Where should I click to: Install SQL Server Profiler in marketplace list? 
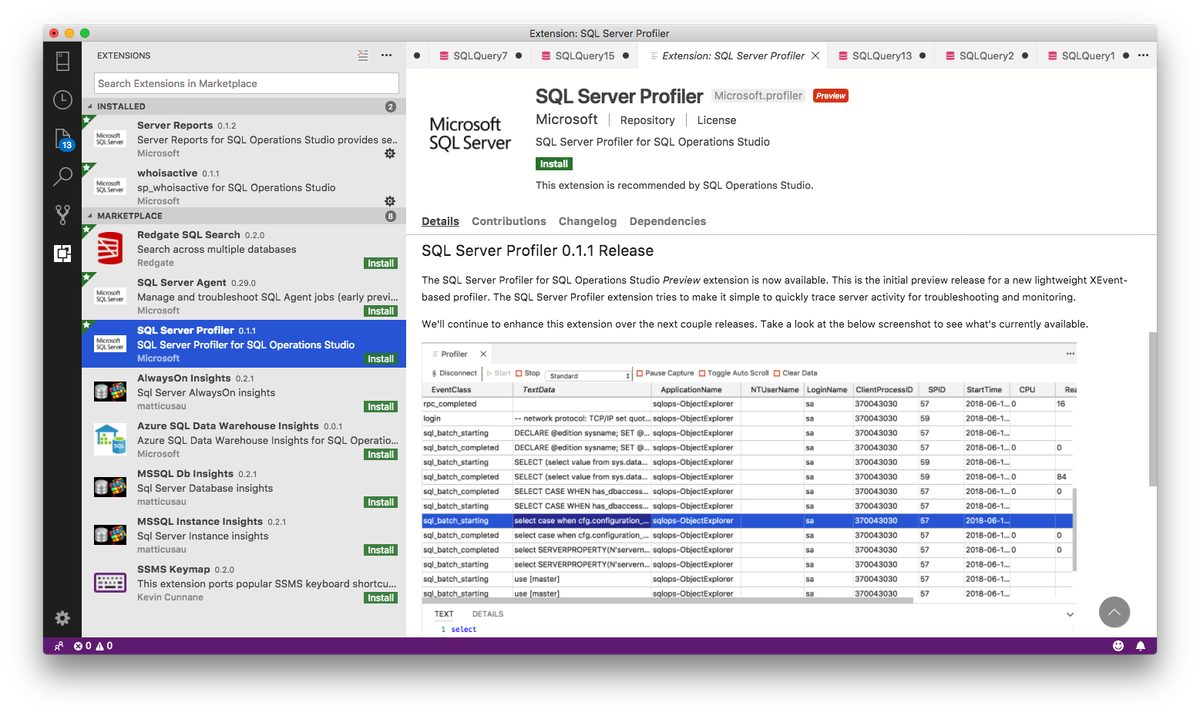380,359
